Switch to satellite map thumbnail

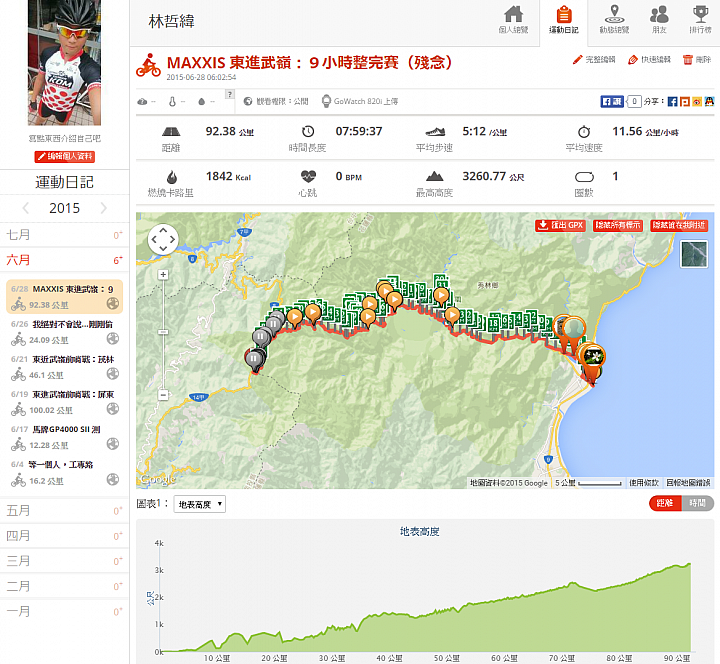coord(694,254)
